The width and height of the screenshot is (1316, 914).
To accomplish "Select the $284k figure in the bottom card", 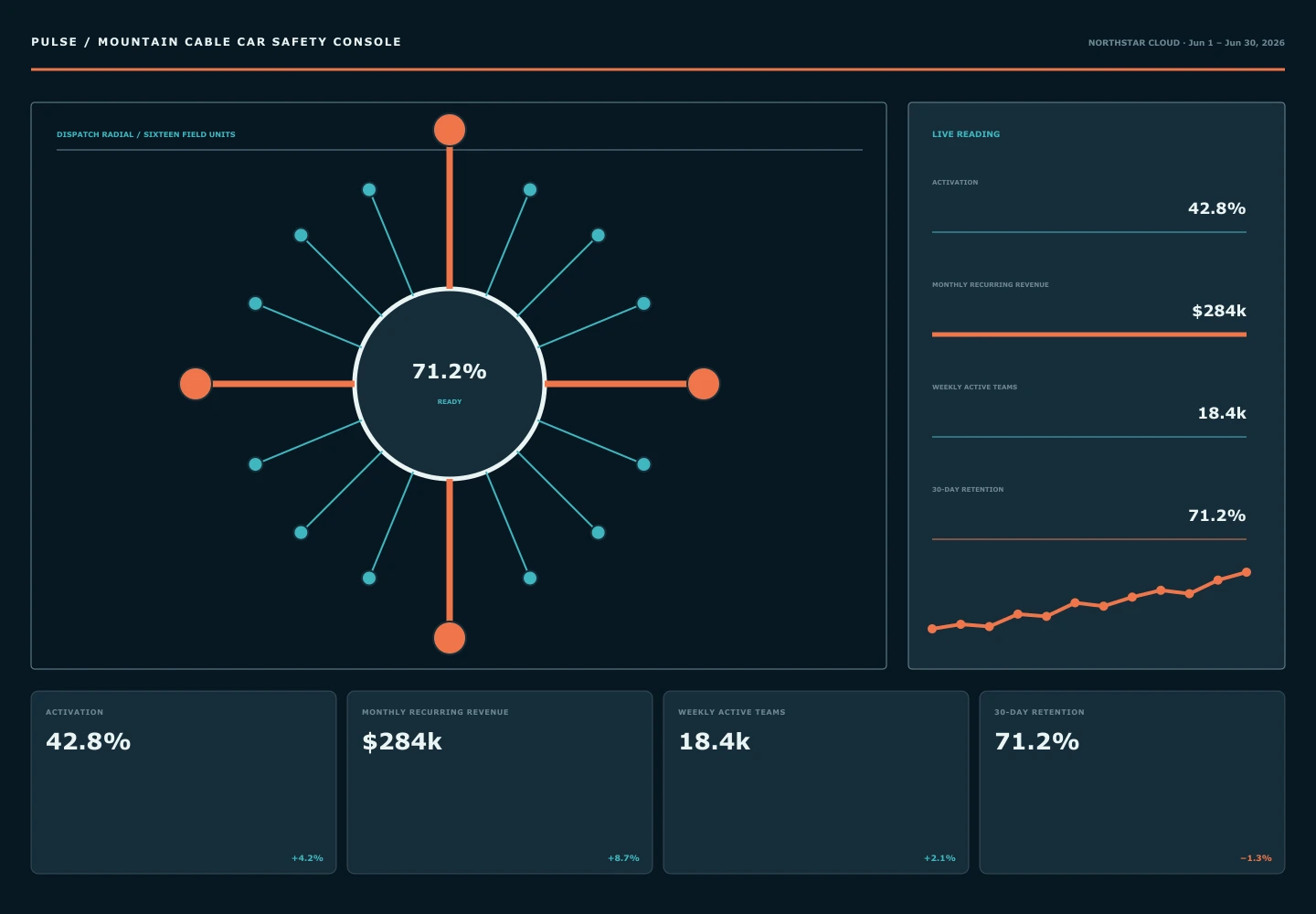I will pyautogui.click(x=402, y=741).
